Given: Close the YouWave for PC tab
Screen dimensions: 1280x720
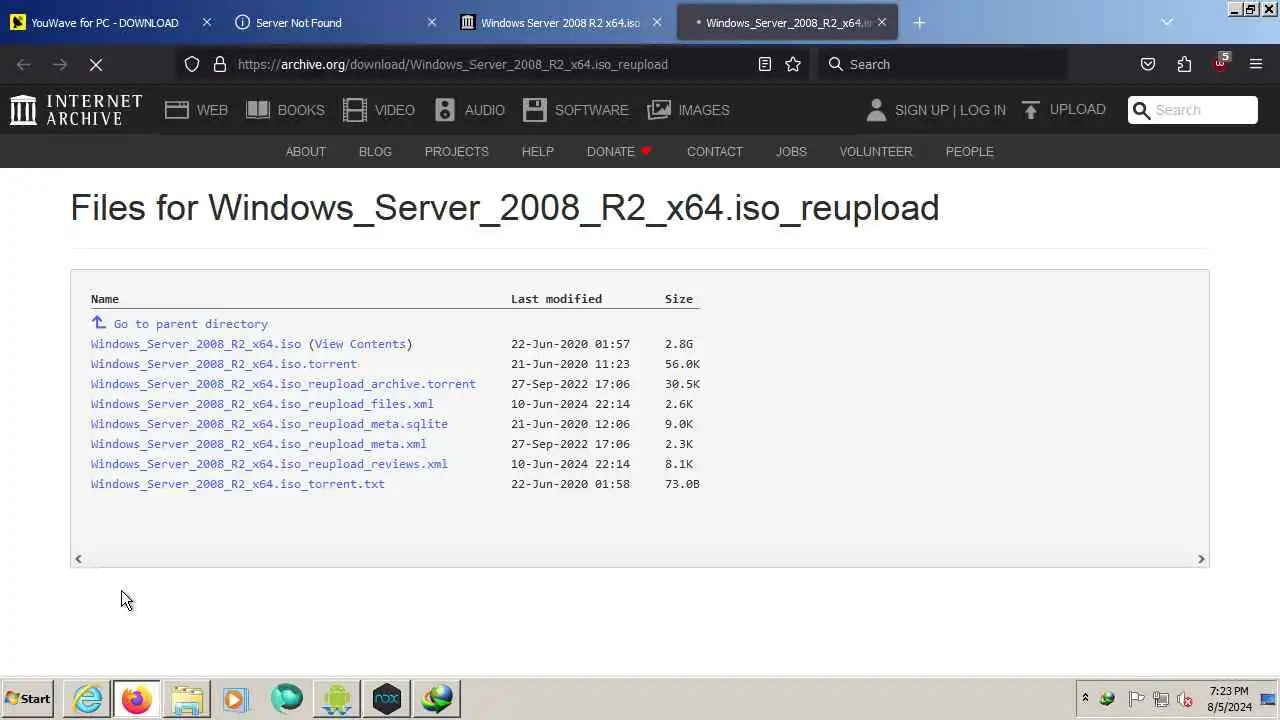Looking at the screenshot, I should 207,22.
